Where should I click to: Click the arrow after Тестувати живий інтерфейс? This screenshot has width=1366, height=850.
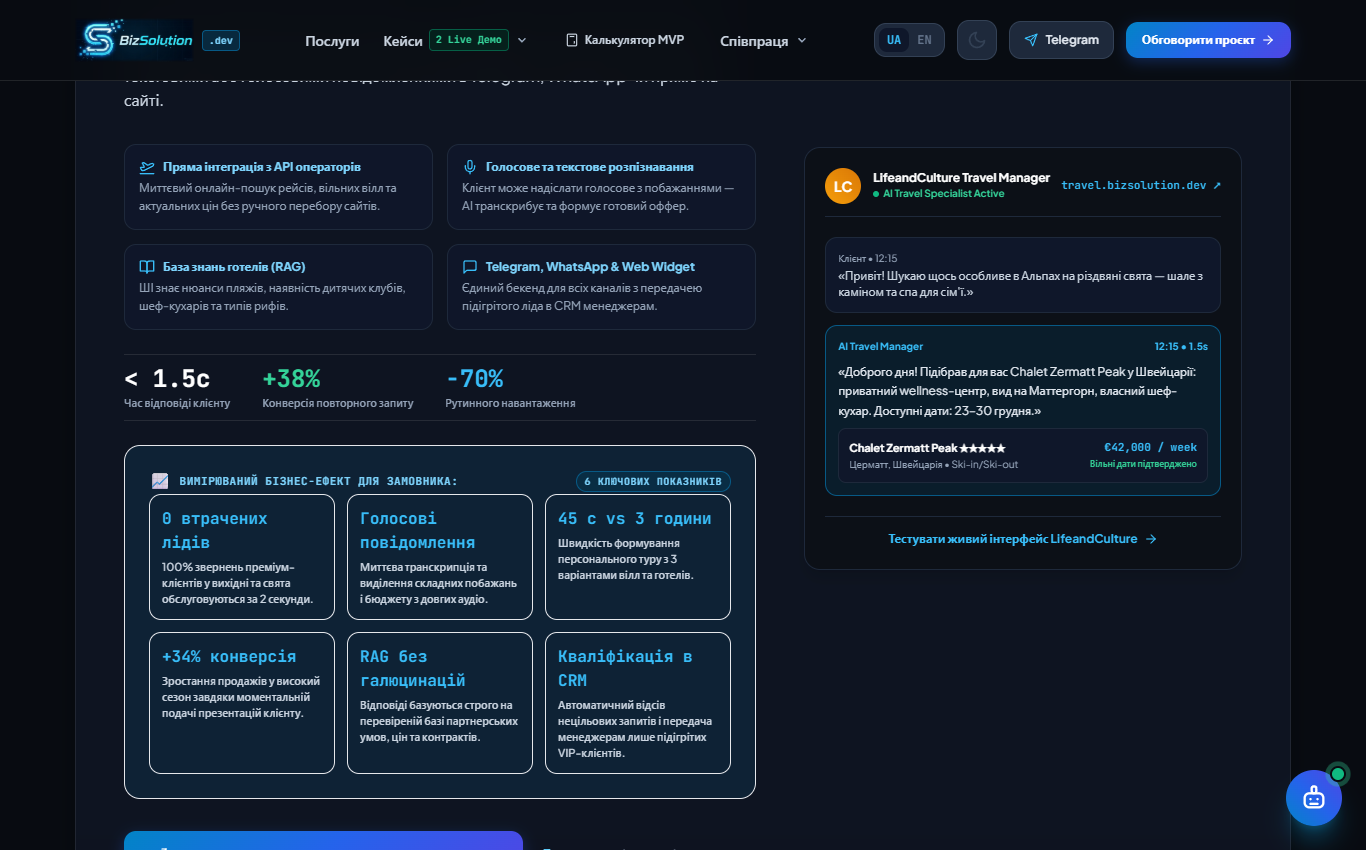click(x=1151, y=539)
